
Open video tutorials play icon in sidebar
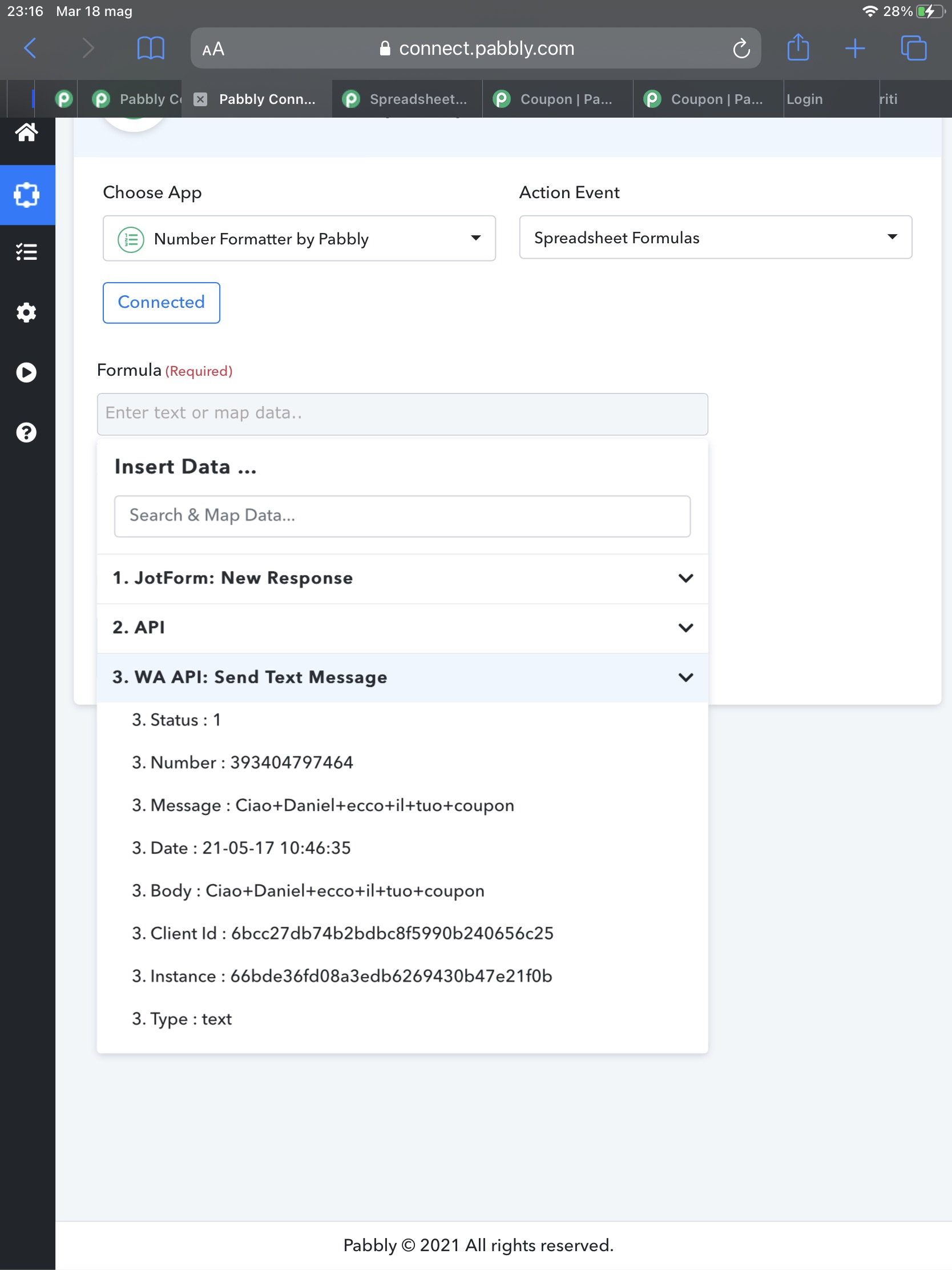click(27, 372)
